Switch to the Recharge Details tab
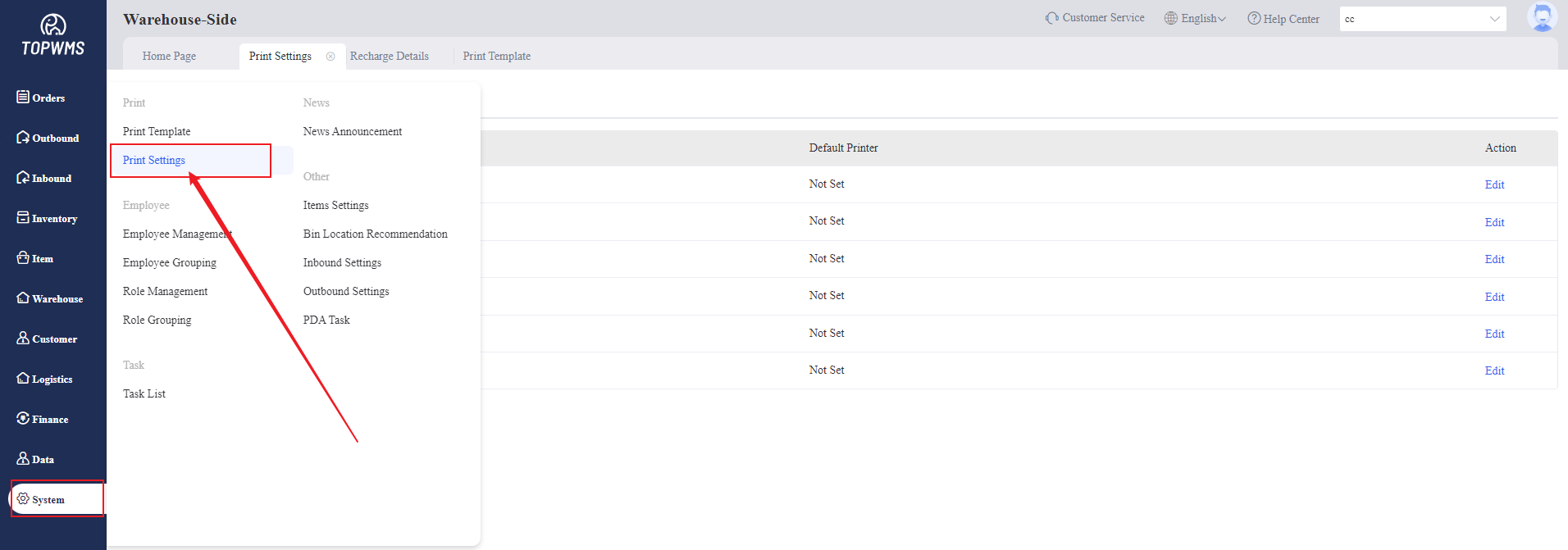The width and height of the screenshot is (1568, 550). coord(390,57)
